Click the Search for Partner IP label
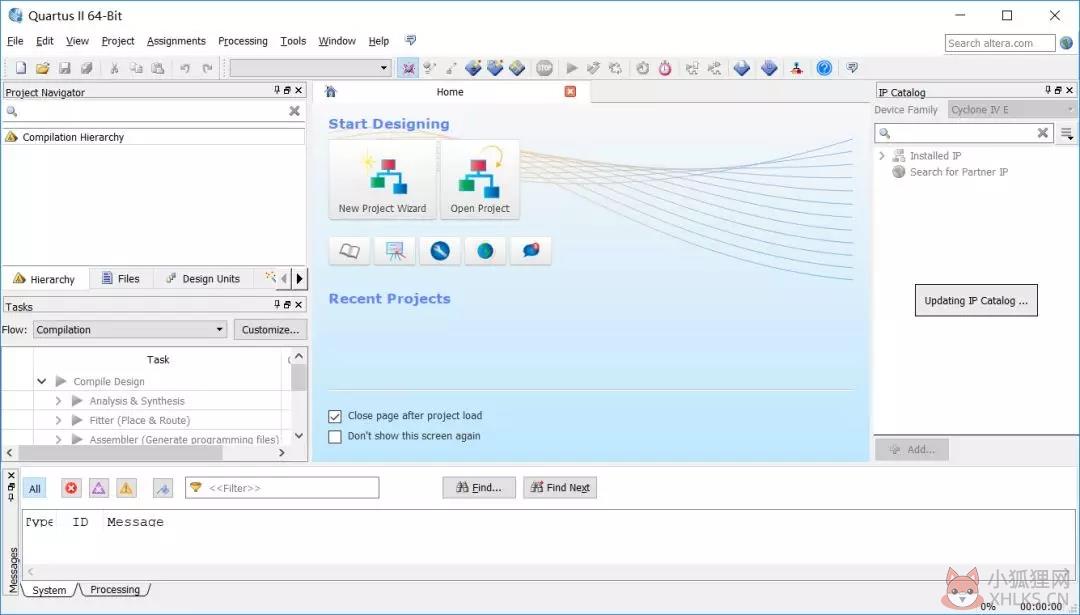This screenshot has height=615, width=1080. (959, 172)
